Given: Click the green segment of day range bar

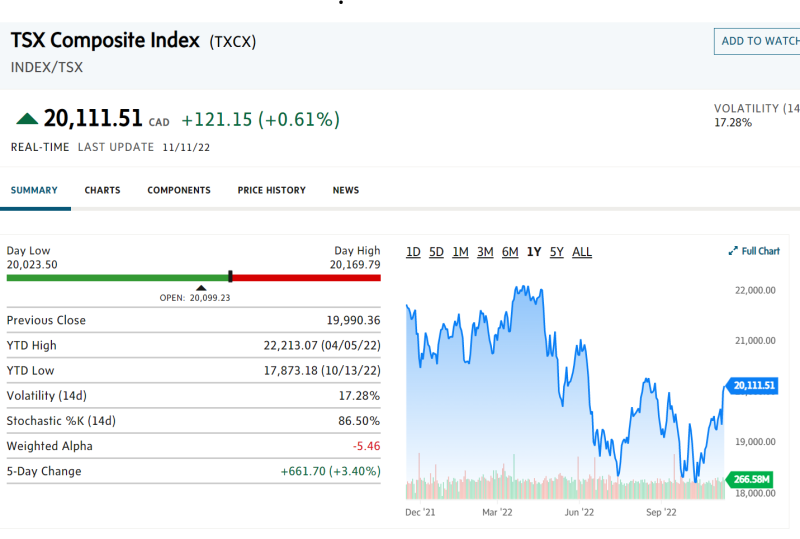Looking at the screenshot, I should [117, 278].
